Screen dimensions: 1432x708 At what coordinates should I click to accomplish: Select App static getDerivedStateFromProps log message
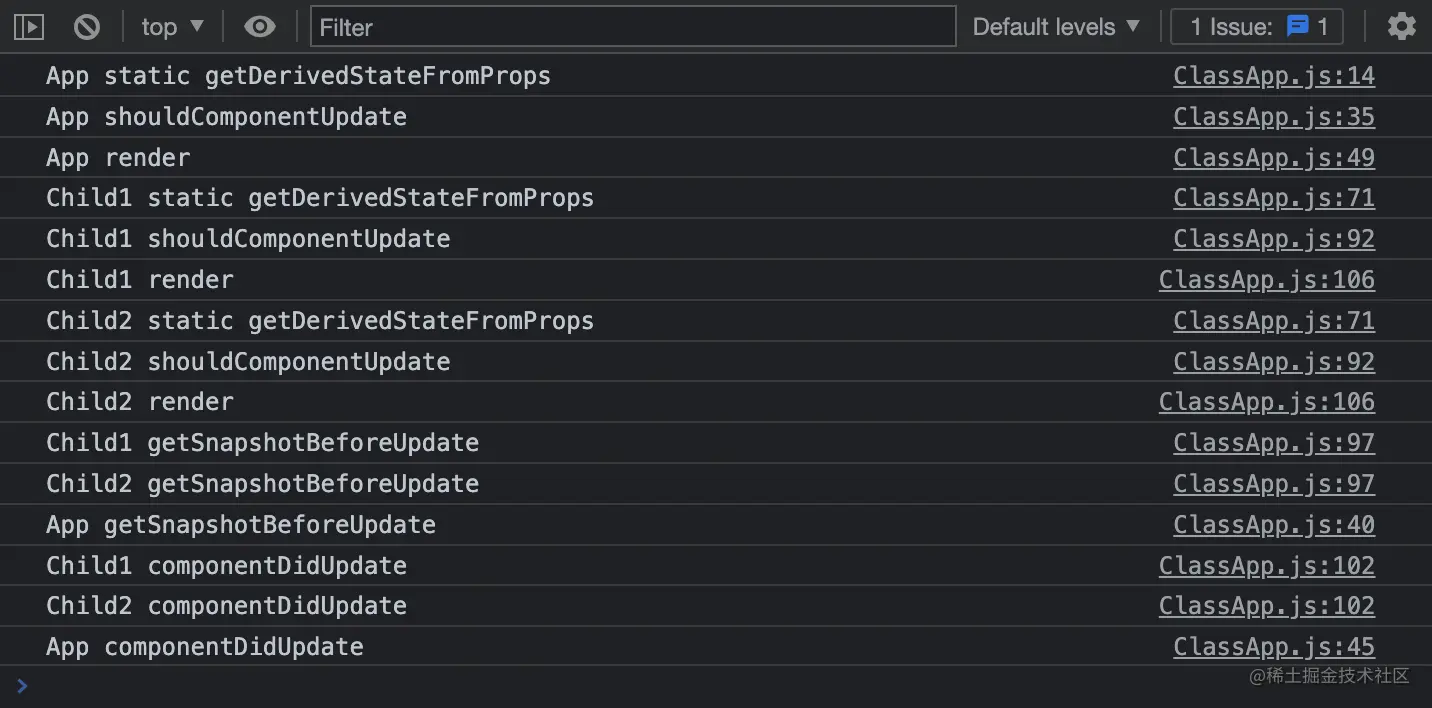(298, 76)
